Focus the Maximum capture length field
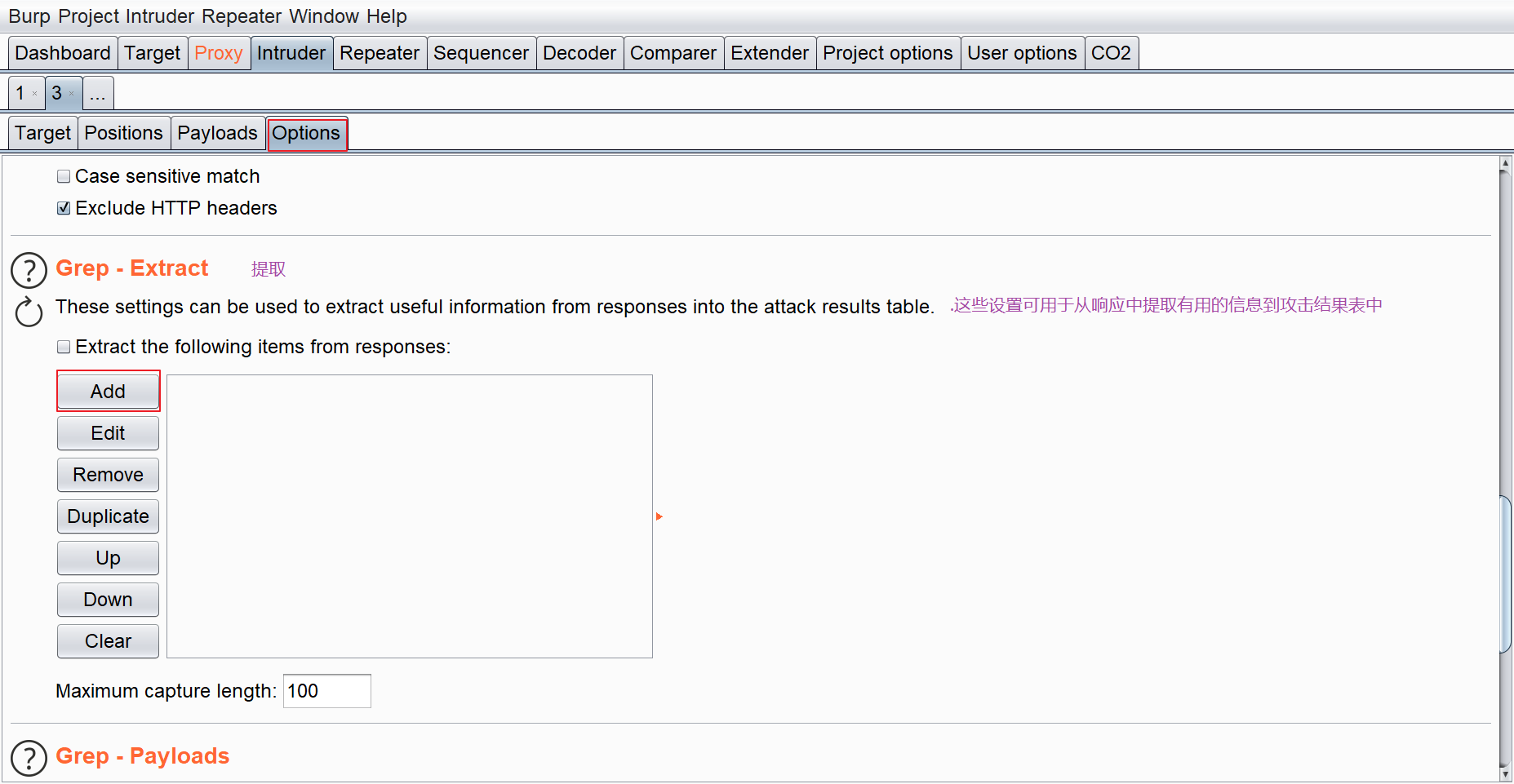The height and width of the screenshot is (784, 1514). tap(326, 691)
